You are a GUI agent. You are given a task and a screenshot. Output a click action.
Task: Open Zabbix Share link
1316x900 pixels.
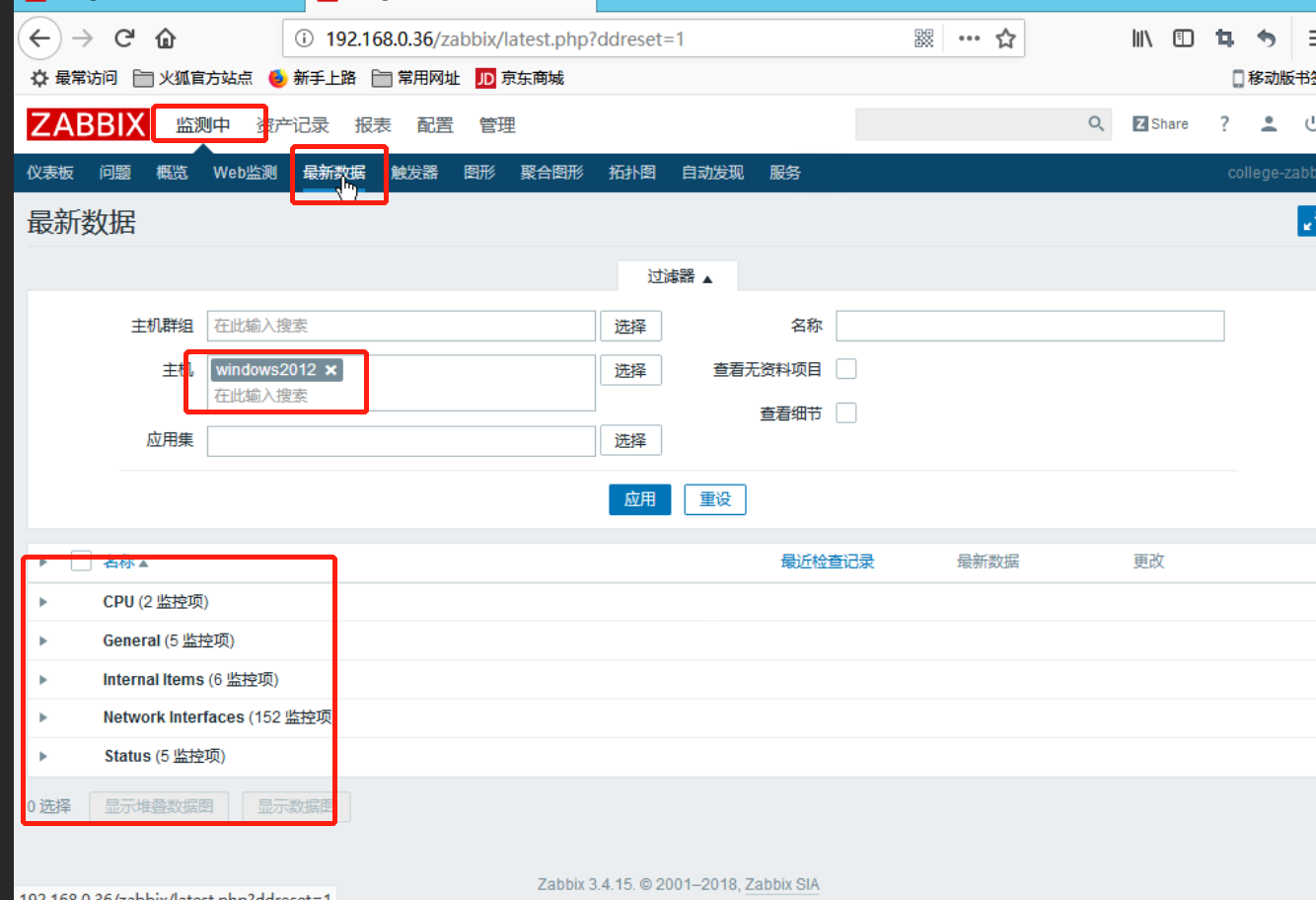[1161, 123]
